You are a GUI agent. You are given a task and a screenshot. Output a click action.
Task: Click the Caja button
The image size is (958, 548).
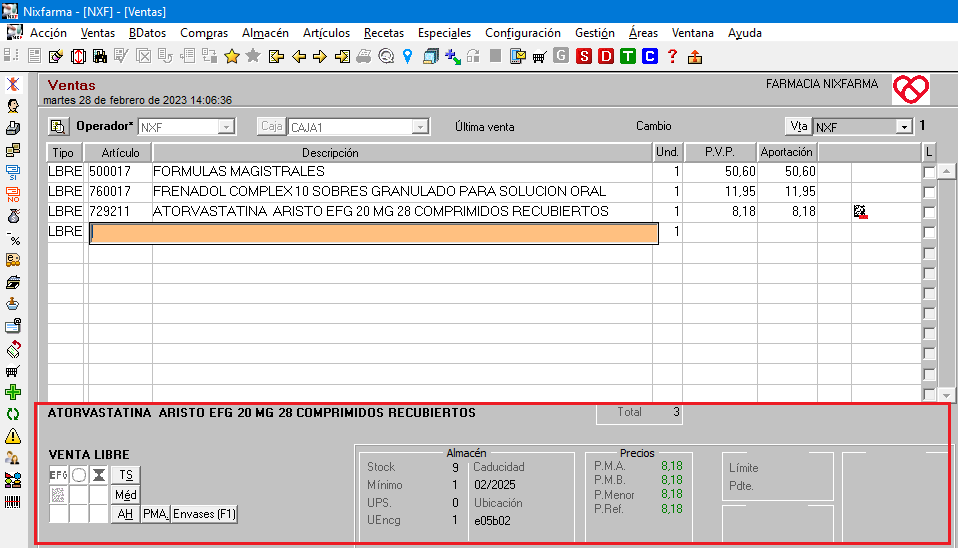tap(271, 126)
